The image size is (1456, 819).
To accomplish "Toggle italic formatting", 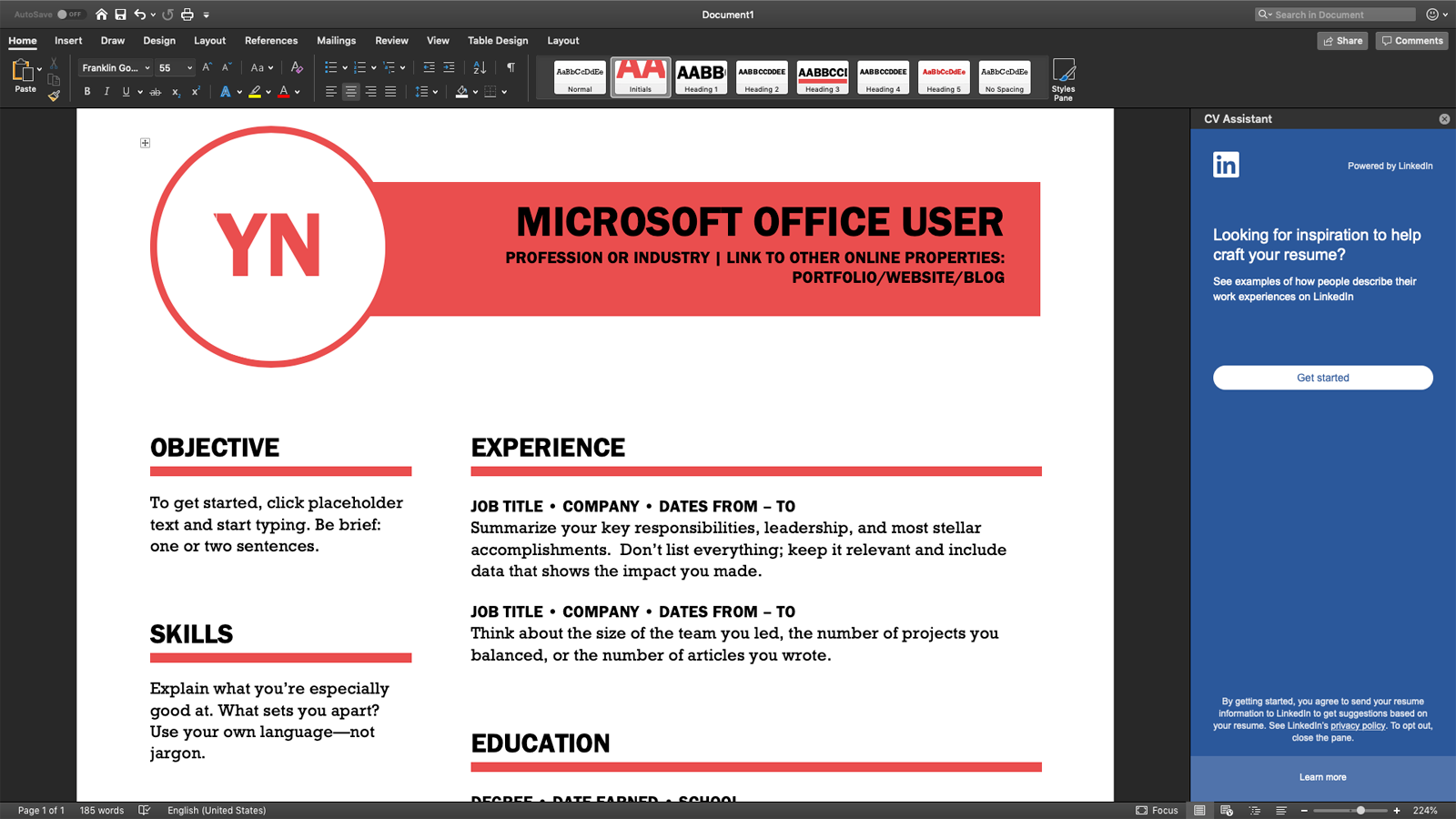I will click(x=106, y=92).
